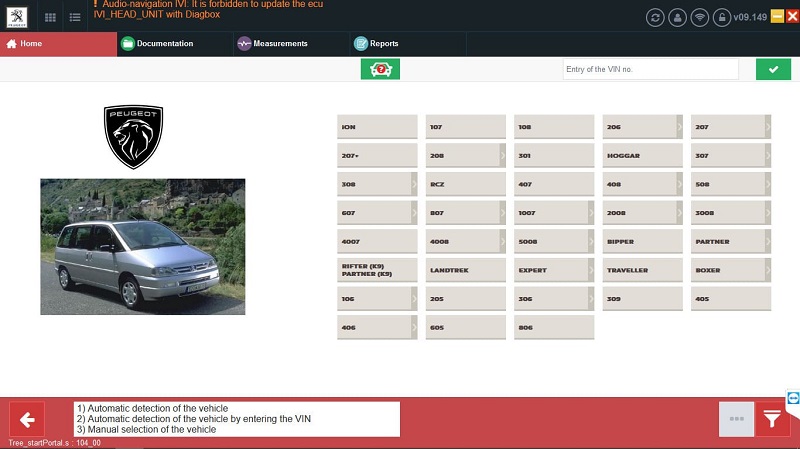This screenshot has height=449, width=800.
Task: Select the 107 model
Action: click(465, 127)
